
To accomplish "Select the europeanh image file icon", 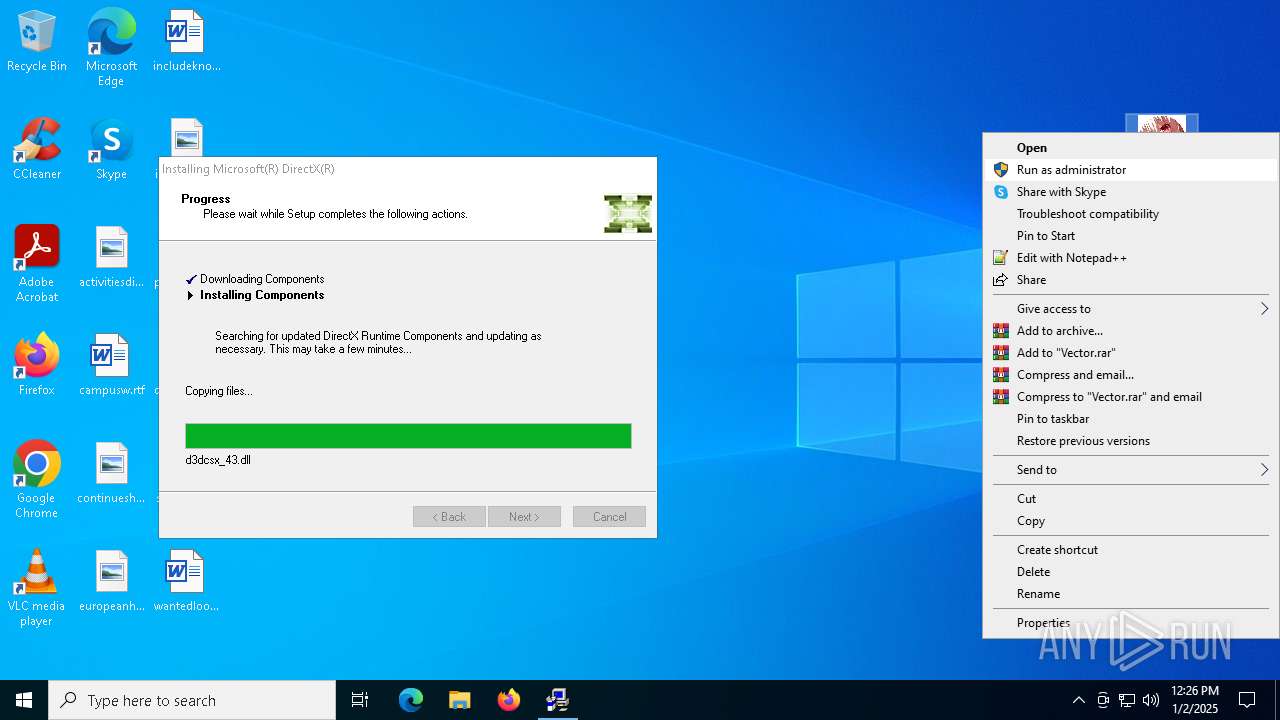I will [111, 582].
